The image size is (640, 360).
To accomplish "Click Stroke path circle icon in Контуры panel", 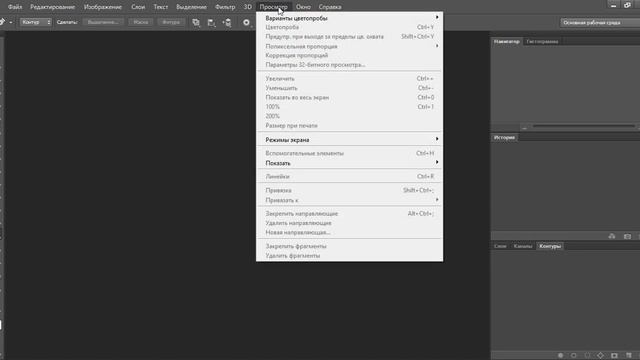I will [x=573, y=356].
